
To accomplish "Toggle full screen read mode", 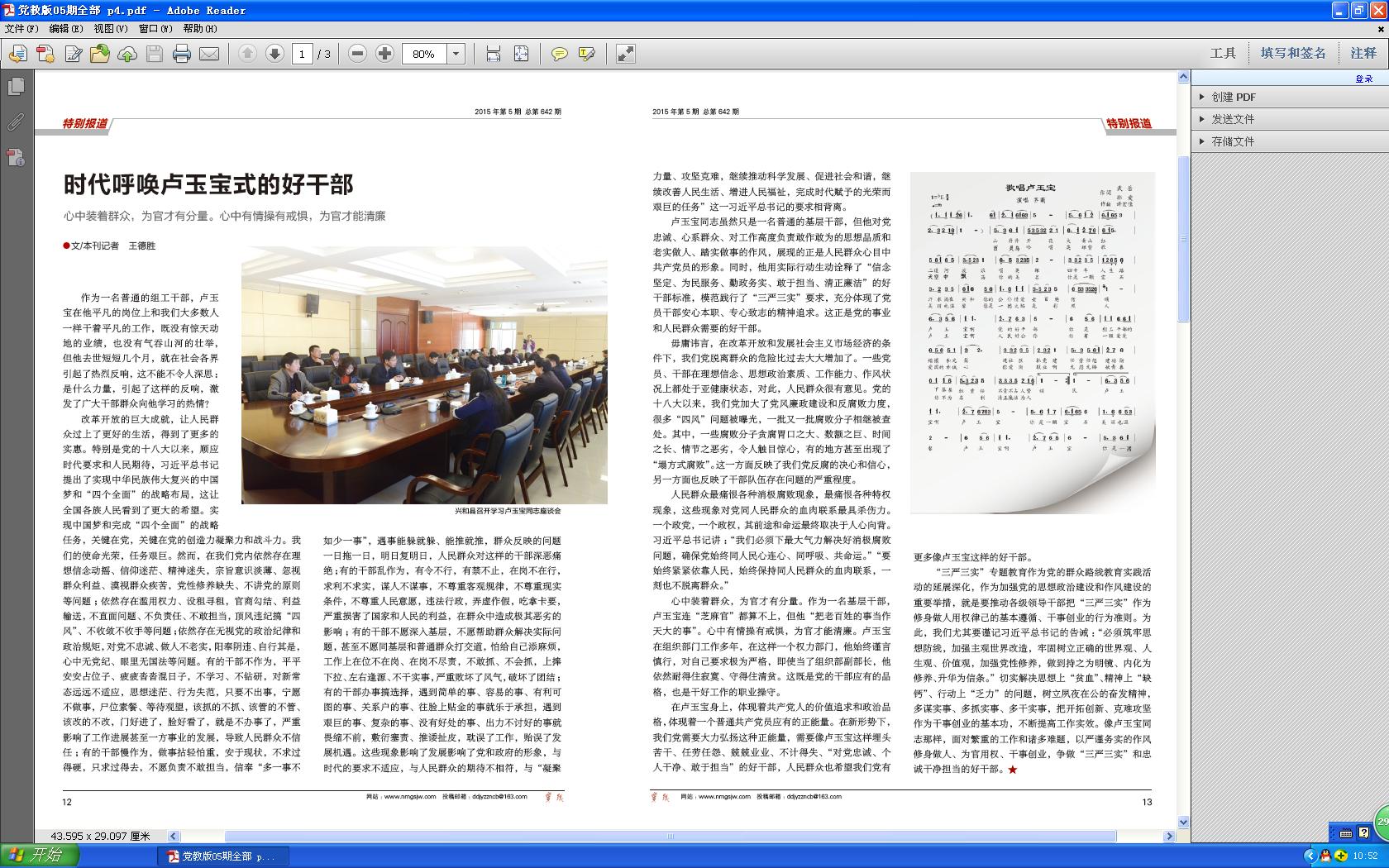I will click(x=626, y=54).
